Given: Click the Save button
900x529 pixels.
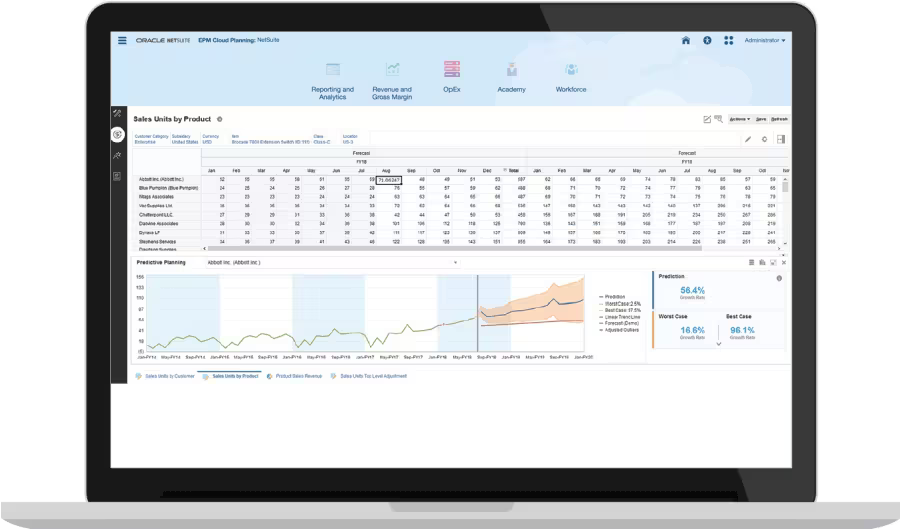Looking at the screenshot, I should tap(761, 118).
